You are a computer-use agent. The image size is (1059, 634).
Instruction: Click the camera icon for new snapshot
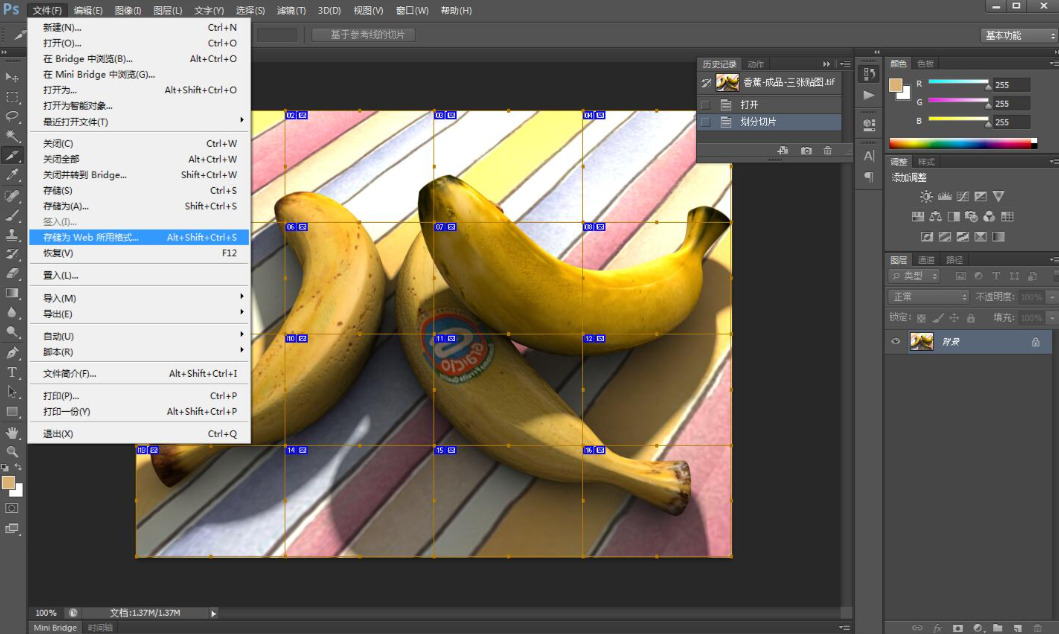pos(805,150)
